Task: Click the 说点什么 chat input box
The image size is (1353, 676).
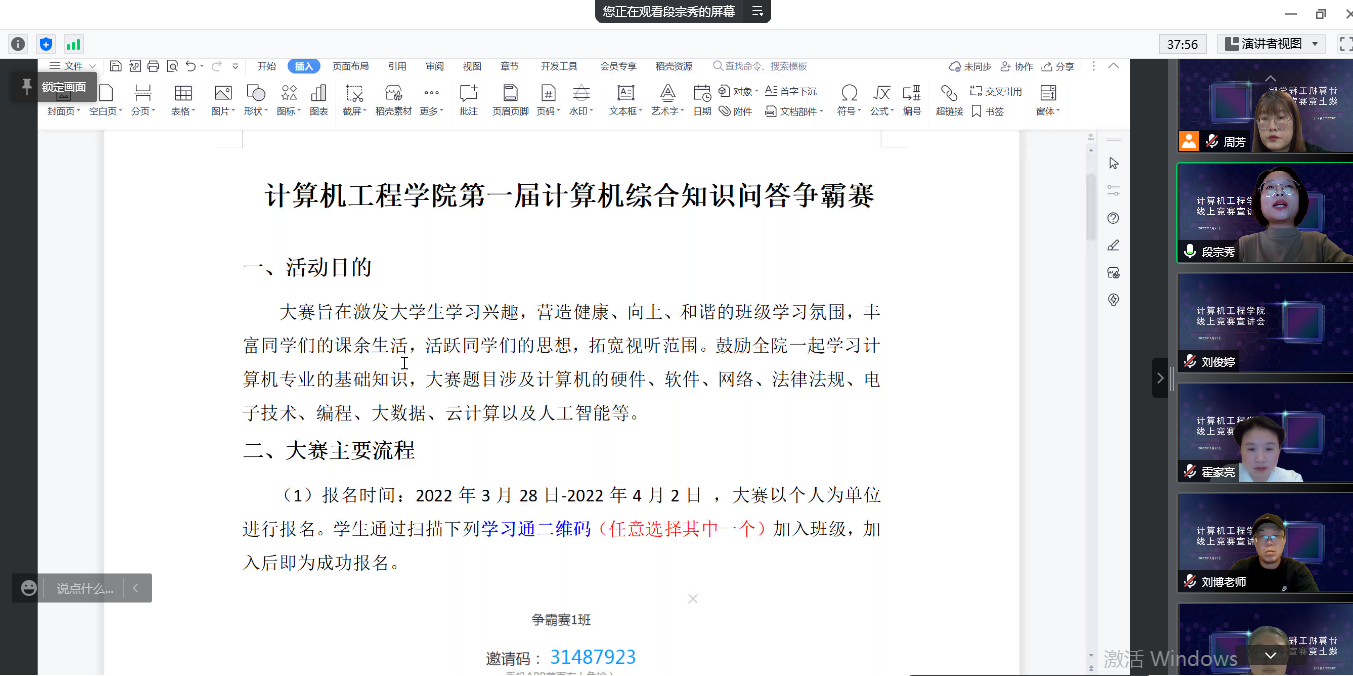Action: pos(84,588)
